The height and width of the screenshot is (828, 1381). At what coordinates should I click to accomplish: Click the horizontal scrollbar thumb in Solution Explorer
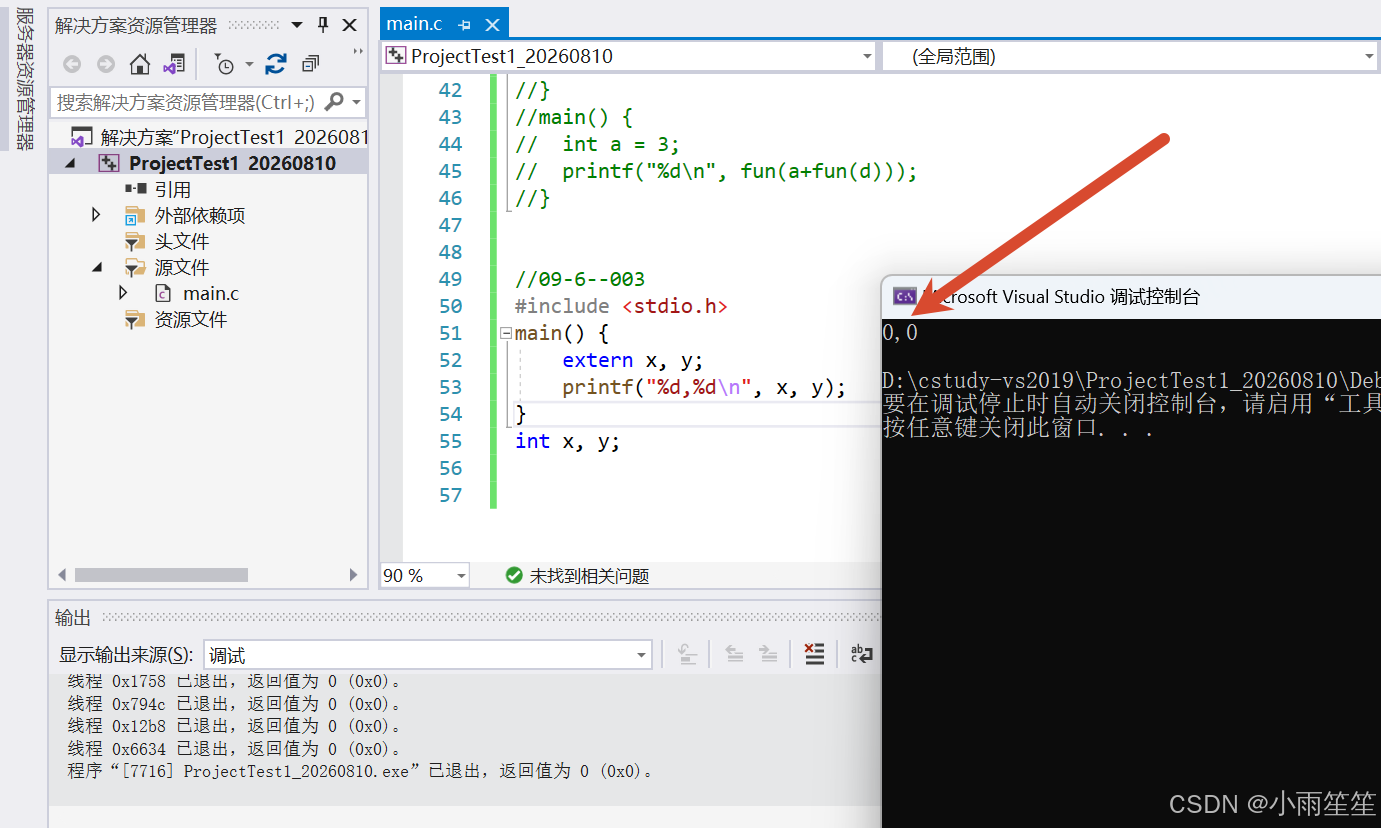pos(161,575)
